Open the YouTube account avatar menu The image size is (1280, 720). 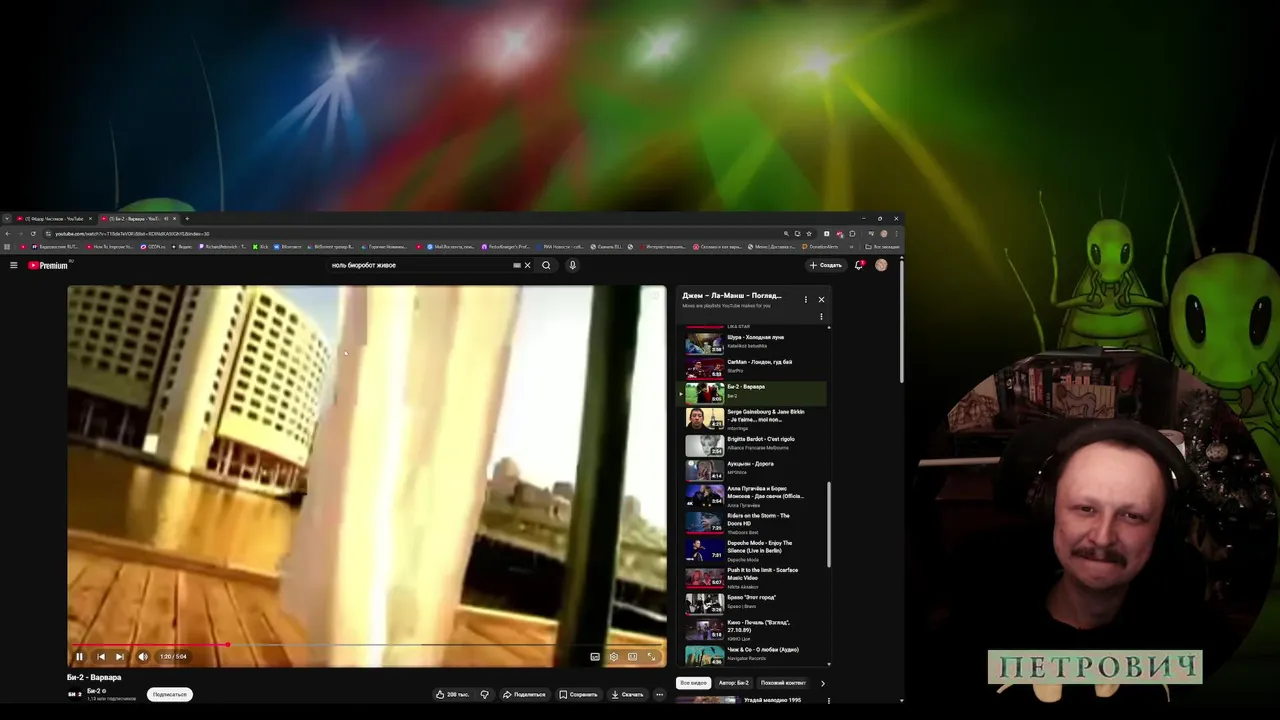click(x=881, y=265)
